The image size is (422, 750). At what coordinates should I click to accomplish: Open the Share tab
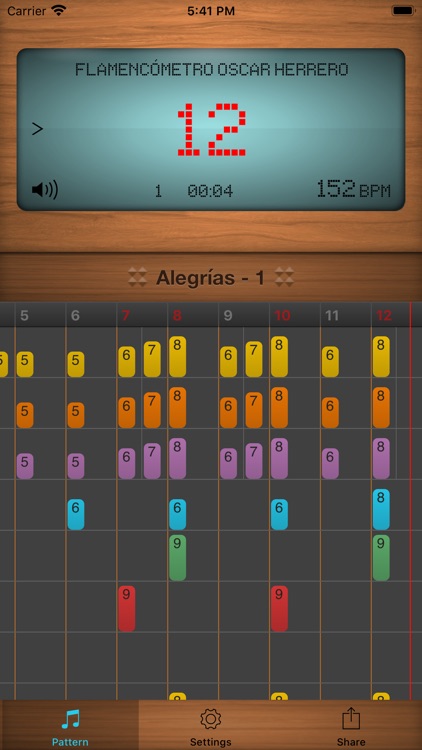(351, 728)
